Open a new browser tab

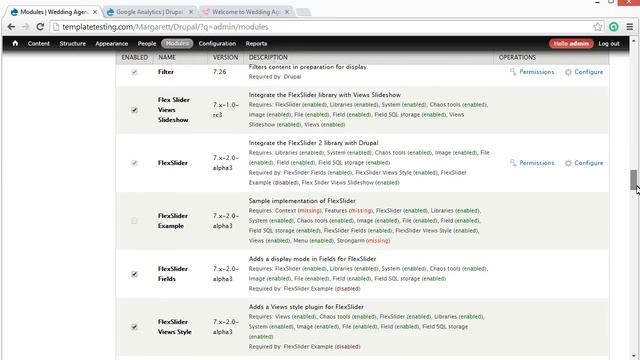(303, 12)
